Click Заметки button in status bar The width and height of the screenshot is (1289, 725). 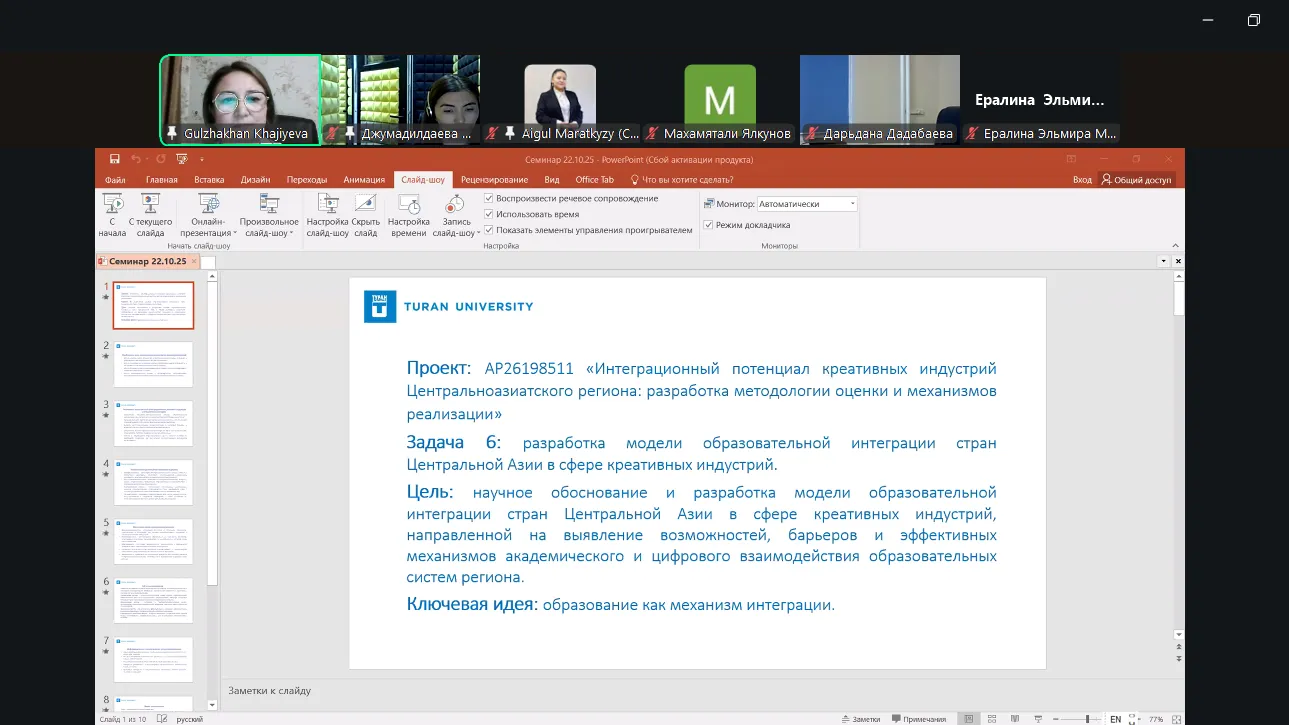click(x=861, y=719)
